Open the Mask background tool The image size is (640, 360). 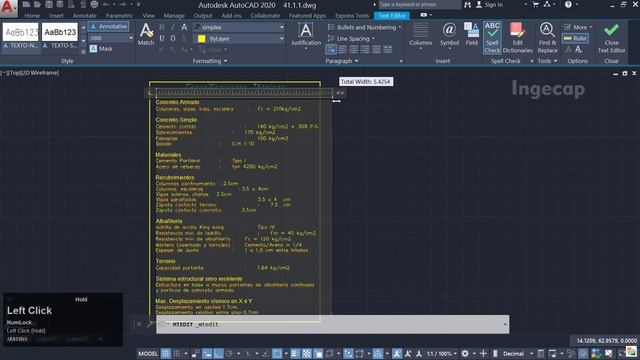tap(101, 49)
